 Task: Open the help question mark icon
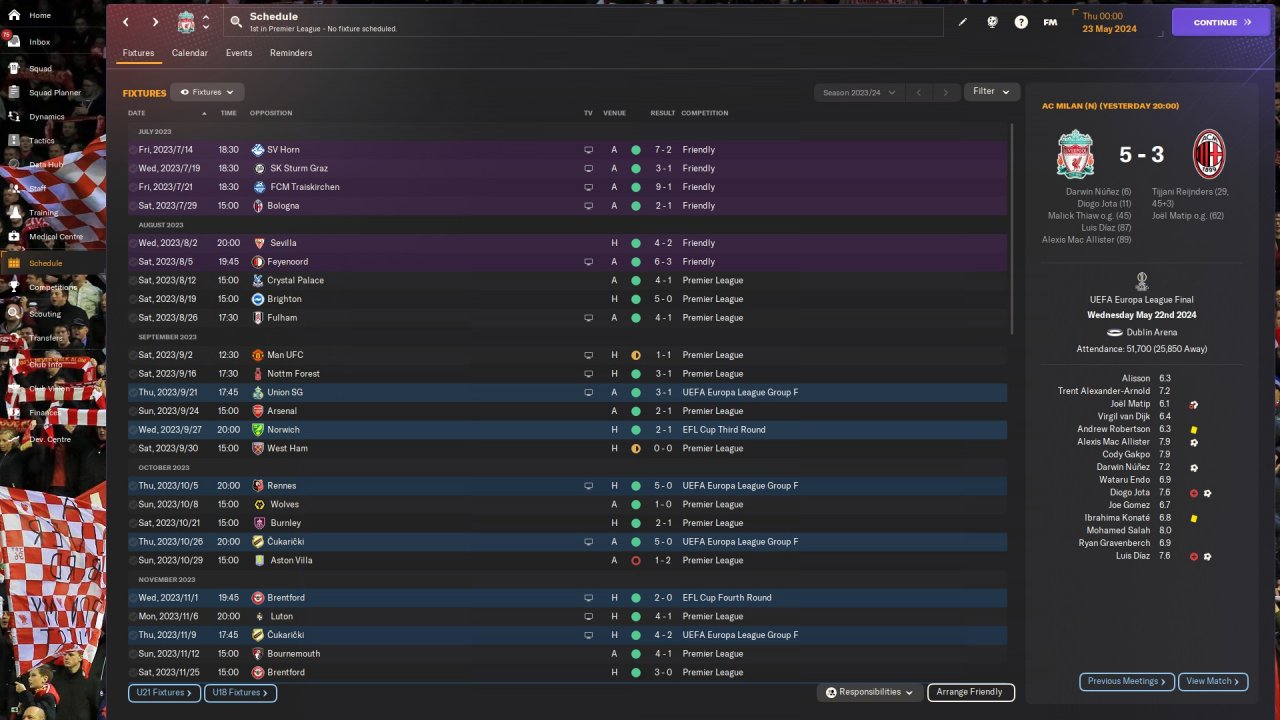(x=1021, y=22)
